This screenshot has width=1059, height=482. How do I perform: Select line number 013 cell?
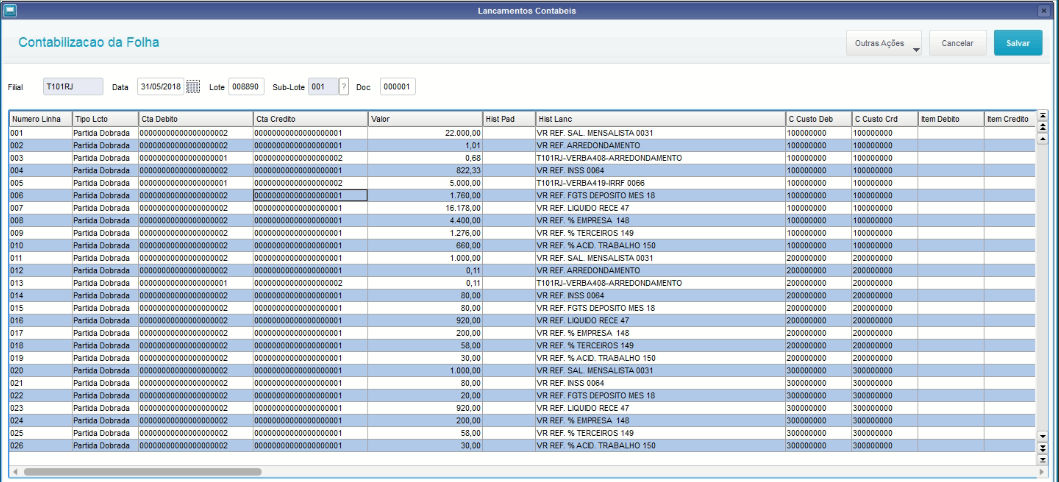point(41,283)
